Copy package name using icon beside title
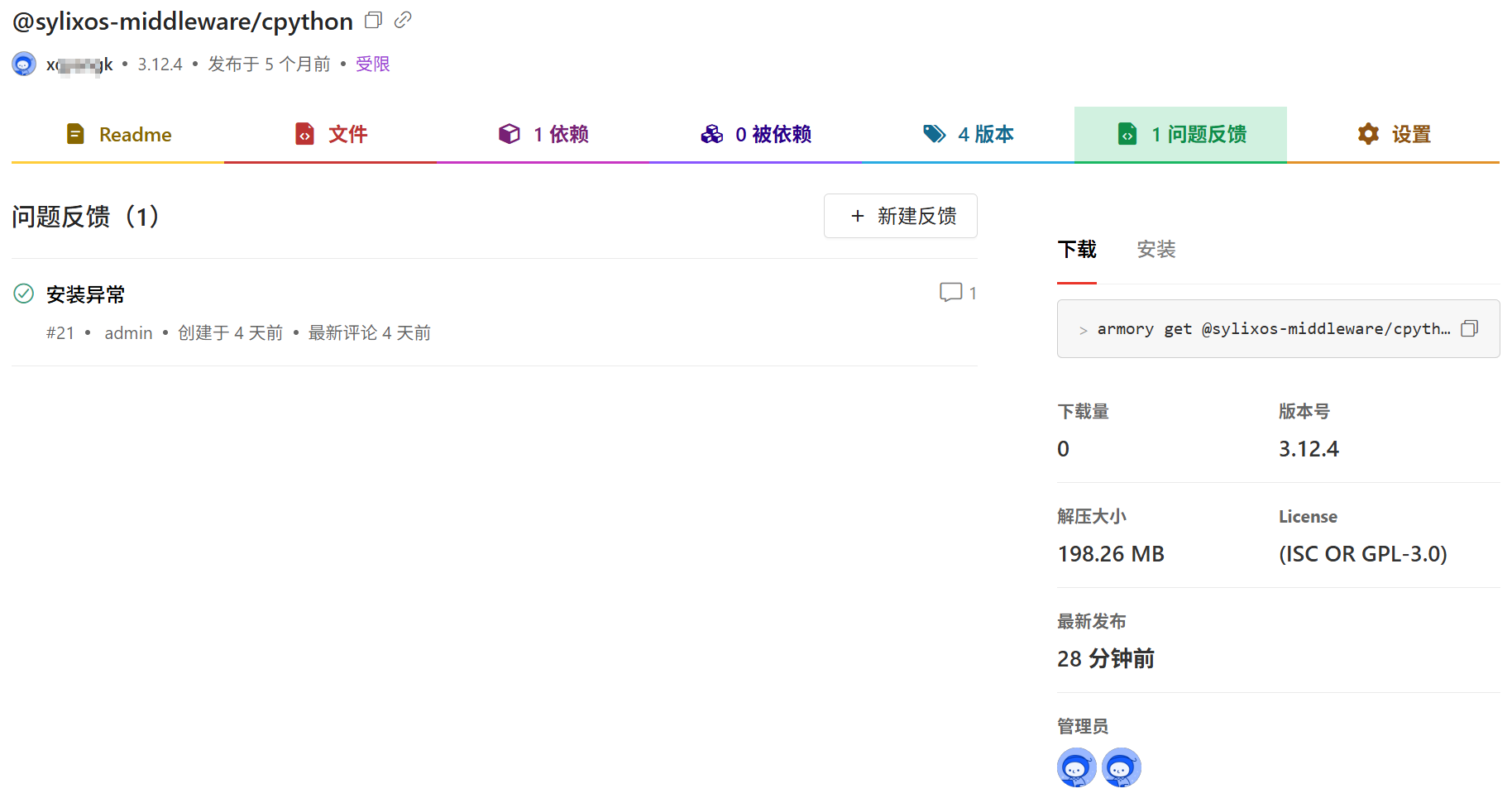 (373, 20)
